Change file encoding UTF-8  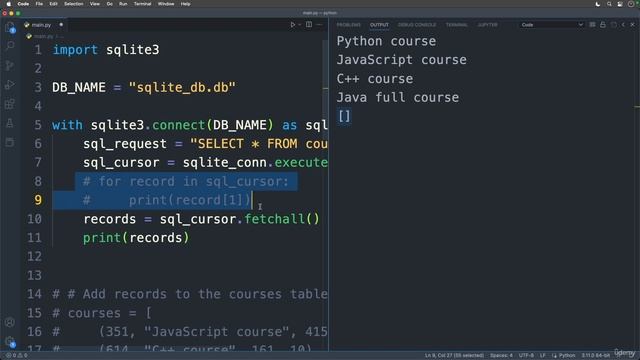tap(526, 356)
